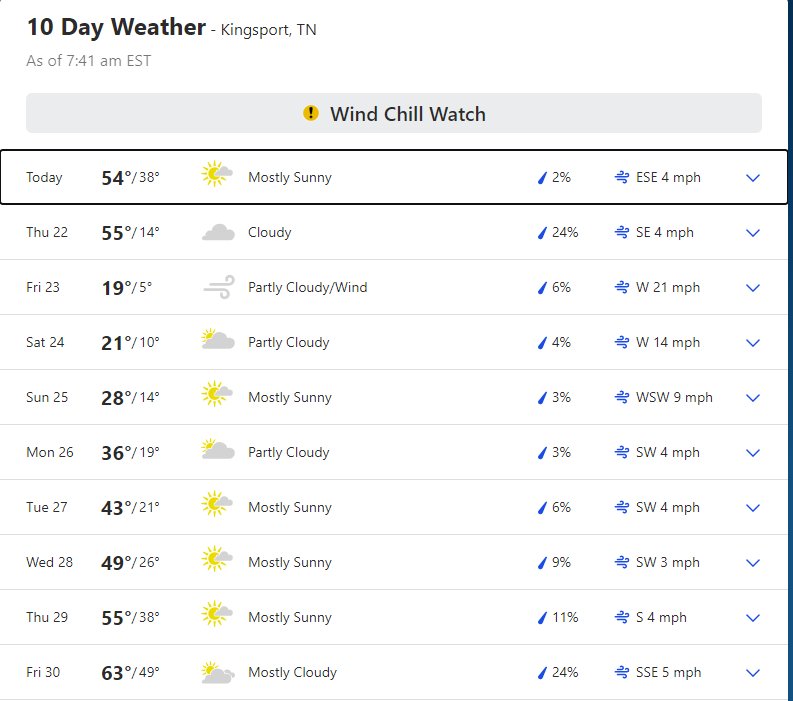Viewport: 793px width, 701px height.
Task: Select the Tue 27 forecast row
Action: coord(394,507)
